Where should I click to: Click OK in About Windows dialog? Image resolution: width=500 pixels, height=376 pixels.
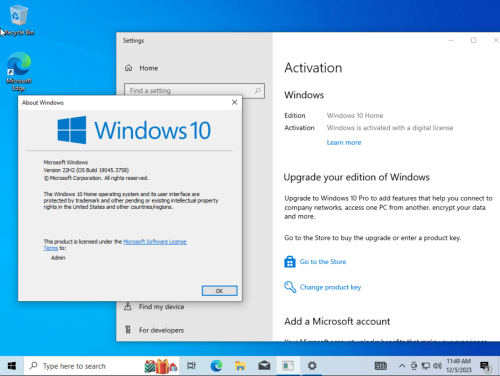click(x=220, y=291)
